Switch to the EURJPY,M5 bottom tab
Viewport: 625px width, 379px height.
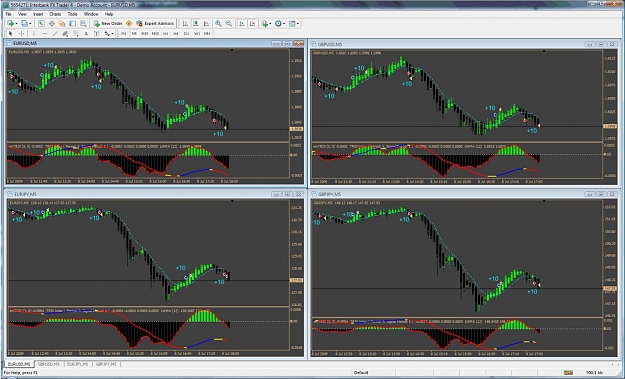[x=77, y=364]
